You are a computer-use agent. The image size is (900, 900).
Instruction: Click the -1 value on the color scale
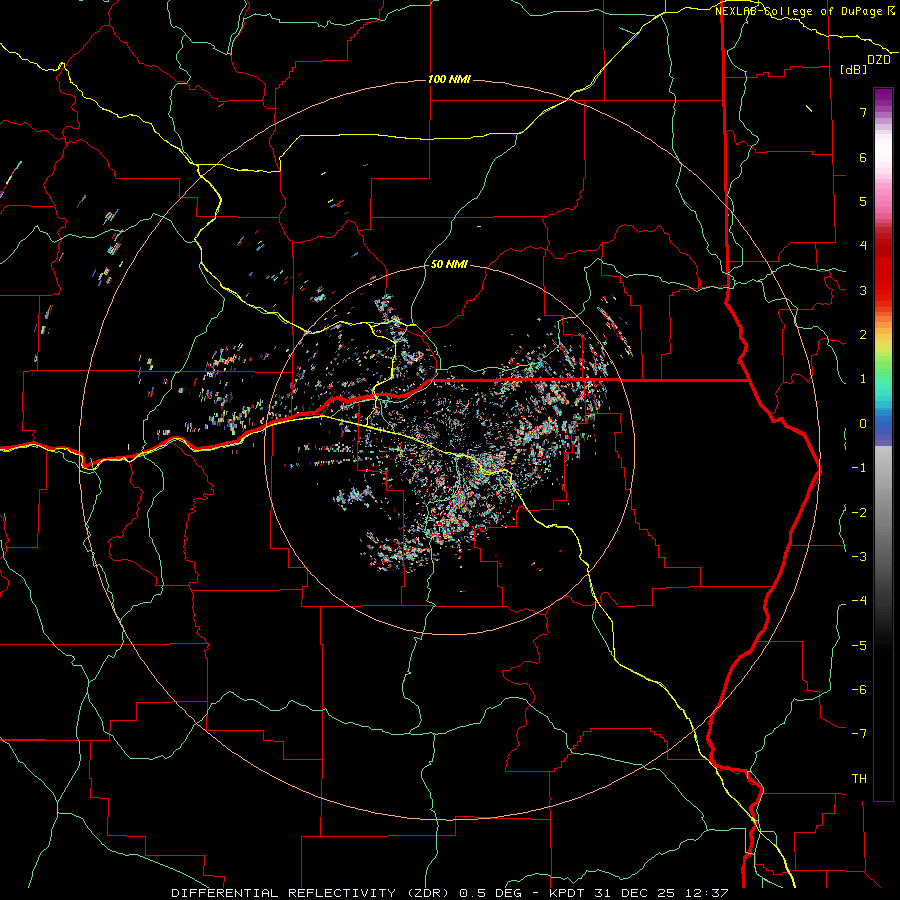point(859,468)
